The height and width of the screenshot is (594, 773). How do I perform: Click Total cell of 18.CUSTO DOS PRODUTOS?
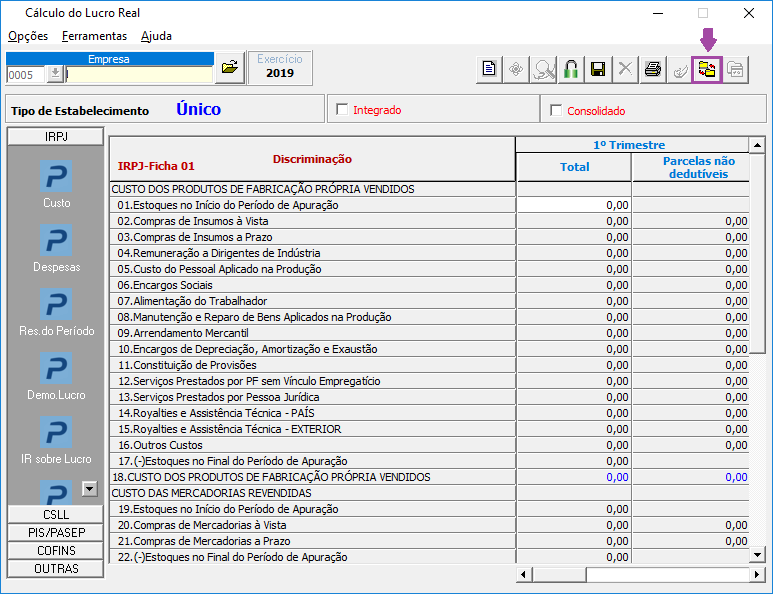tap(573, 477)
